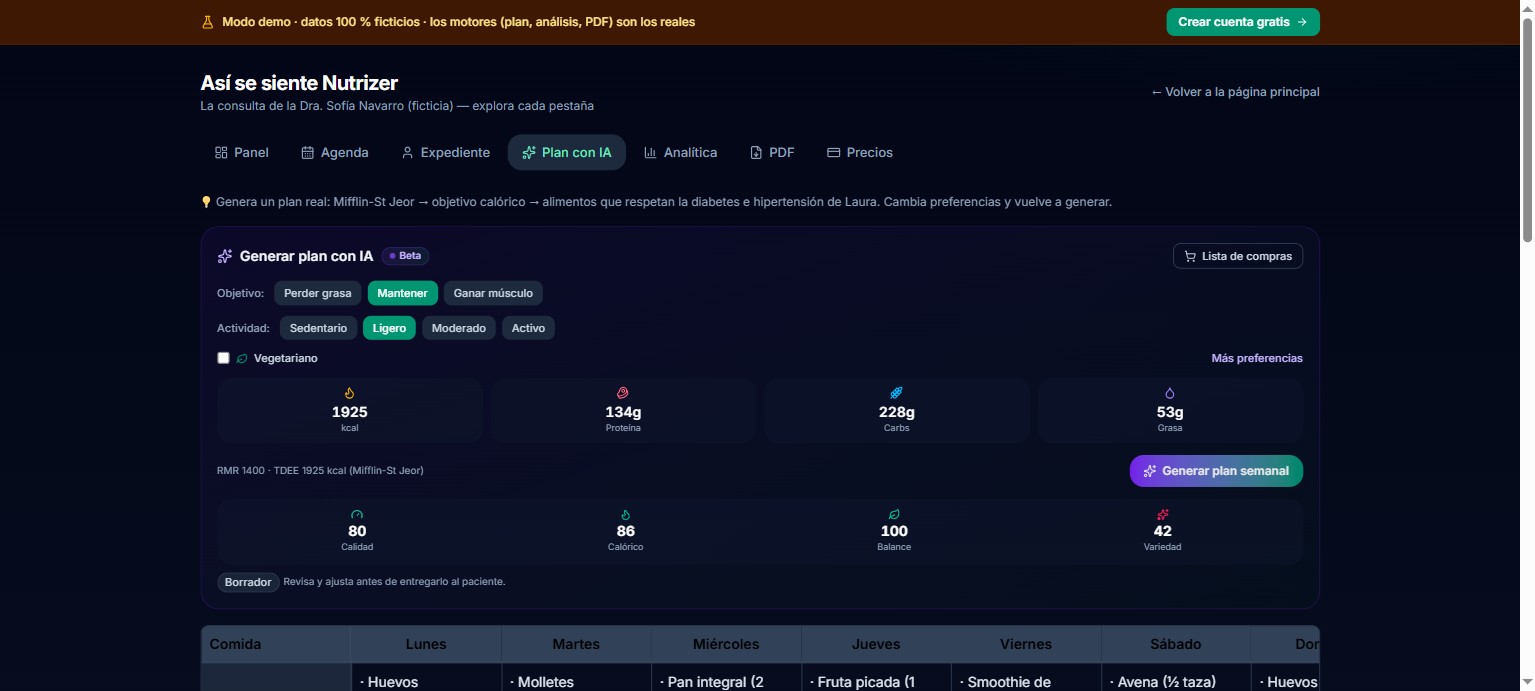Click the sparkle icon above Variedad score
Screen dimensions: 1535x691
click(x=1162, y=515)
